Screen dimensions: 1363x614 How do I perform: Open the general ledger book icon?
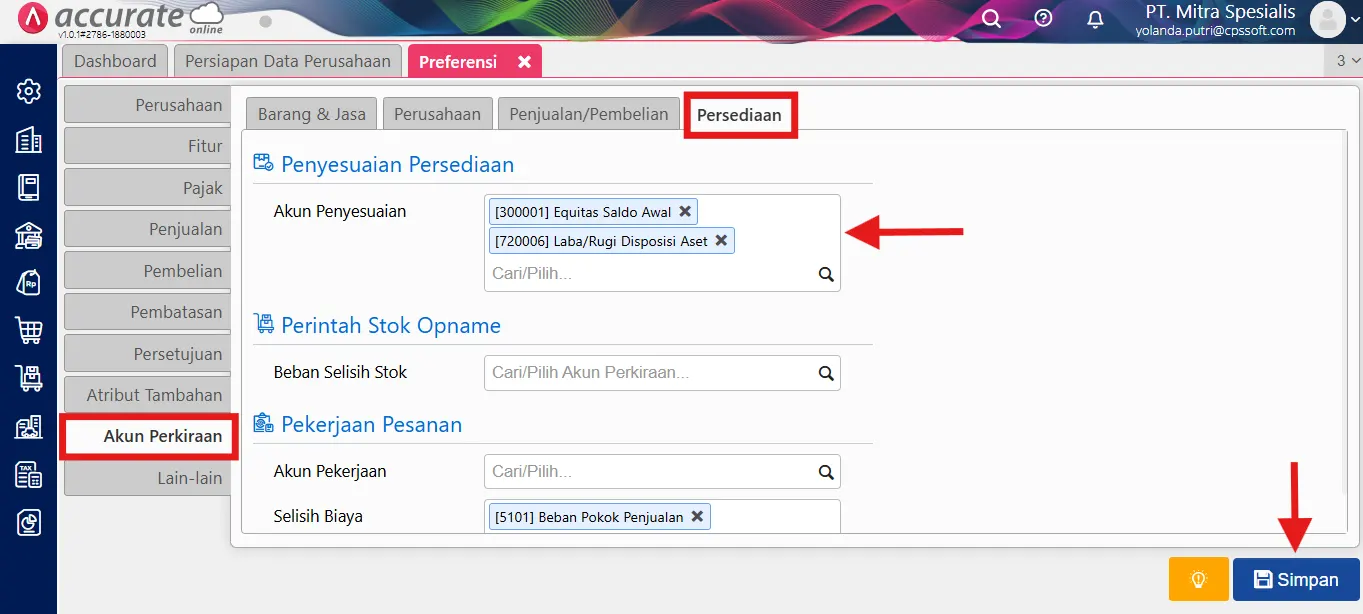[28, 187]
